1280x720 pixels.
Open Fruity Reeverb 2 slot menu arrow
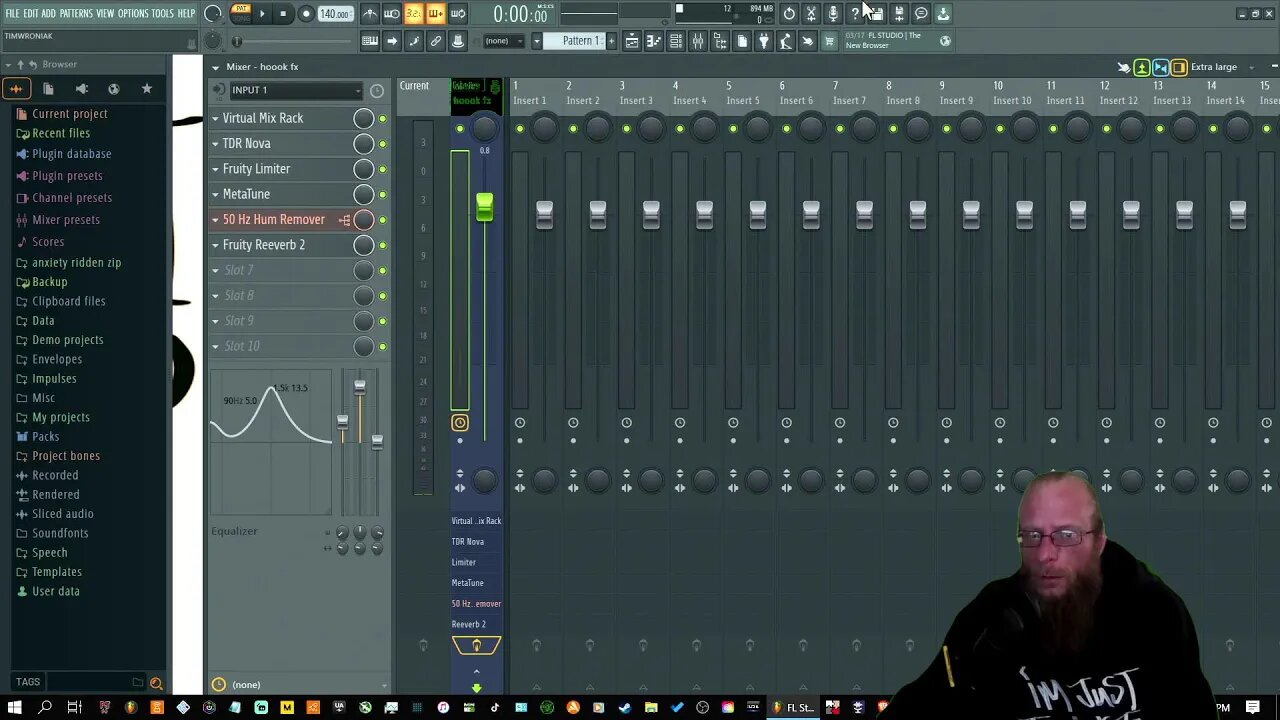215,245
